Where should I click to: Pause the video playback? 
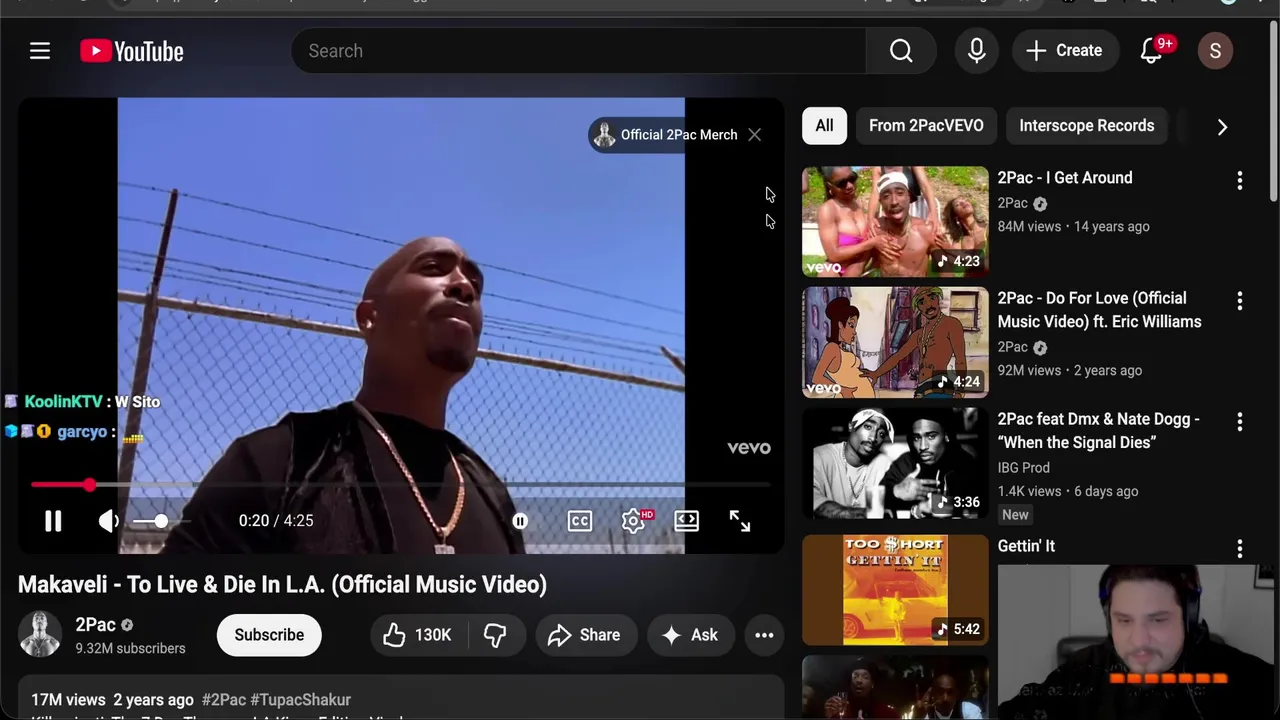(53, 521)
